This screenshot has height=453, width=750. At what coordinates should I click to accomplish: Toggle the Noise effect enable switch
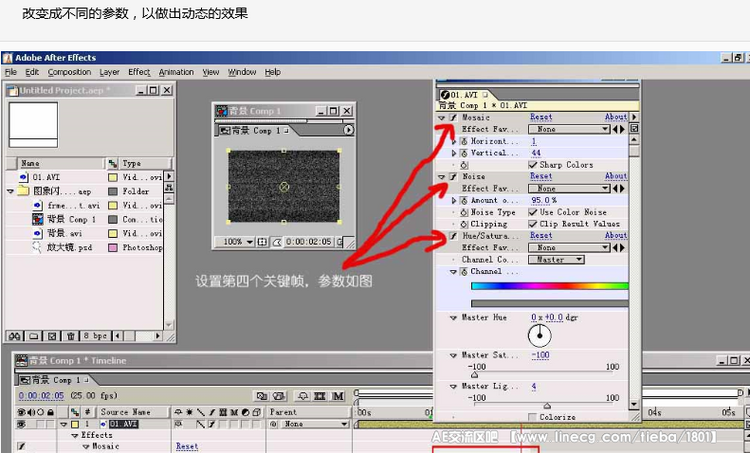[453, 177]
